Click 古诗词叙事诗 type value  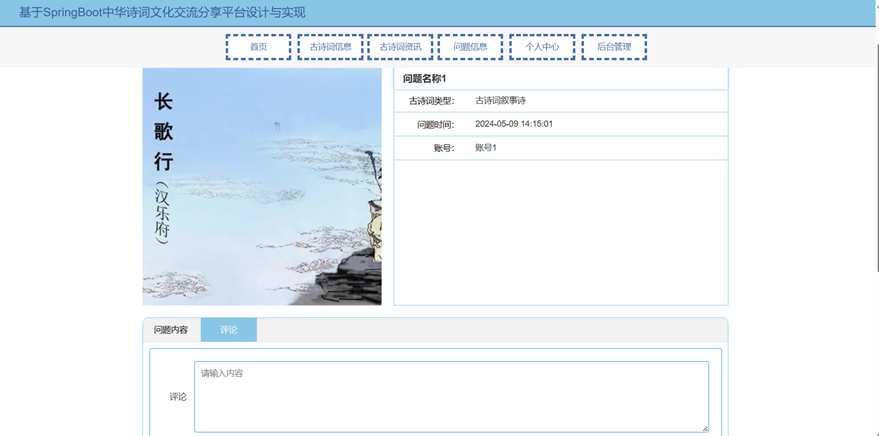pyautogui.click(x=501, y=101)
